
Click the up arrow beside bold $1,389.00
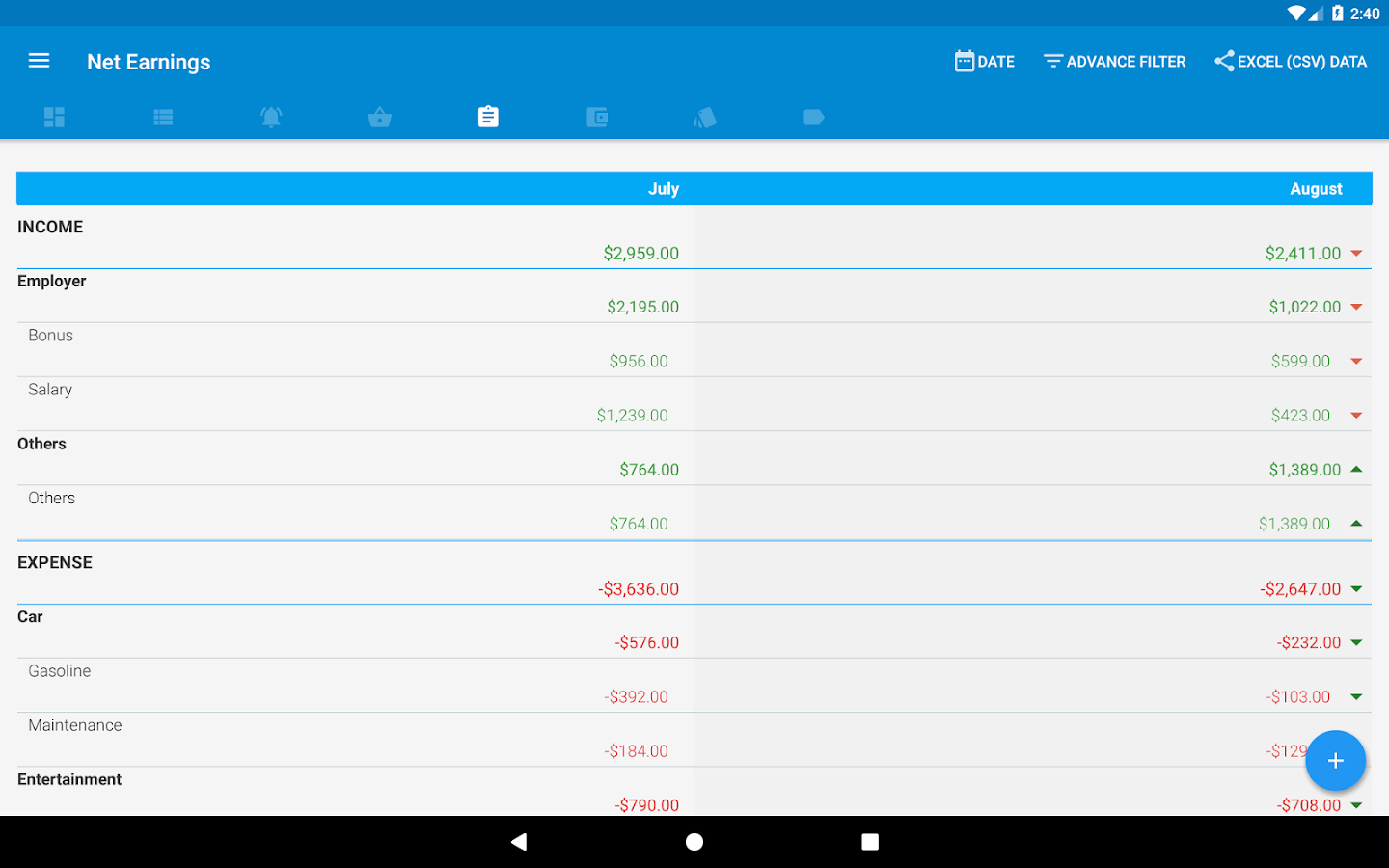1356,469
